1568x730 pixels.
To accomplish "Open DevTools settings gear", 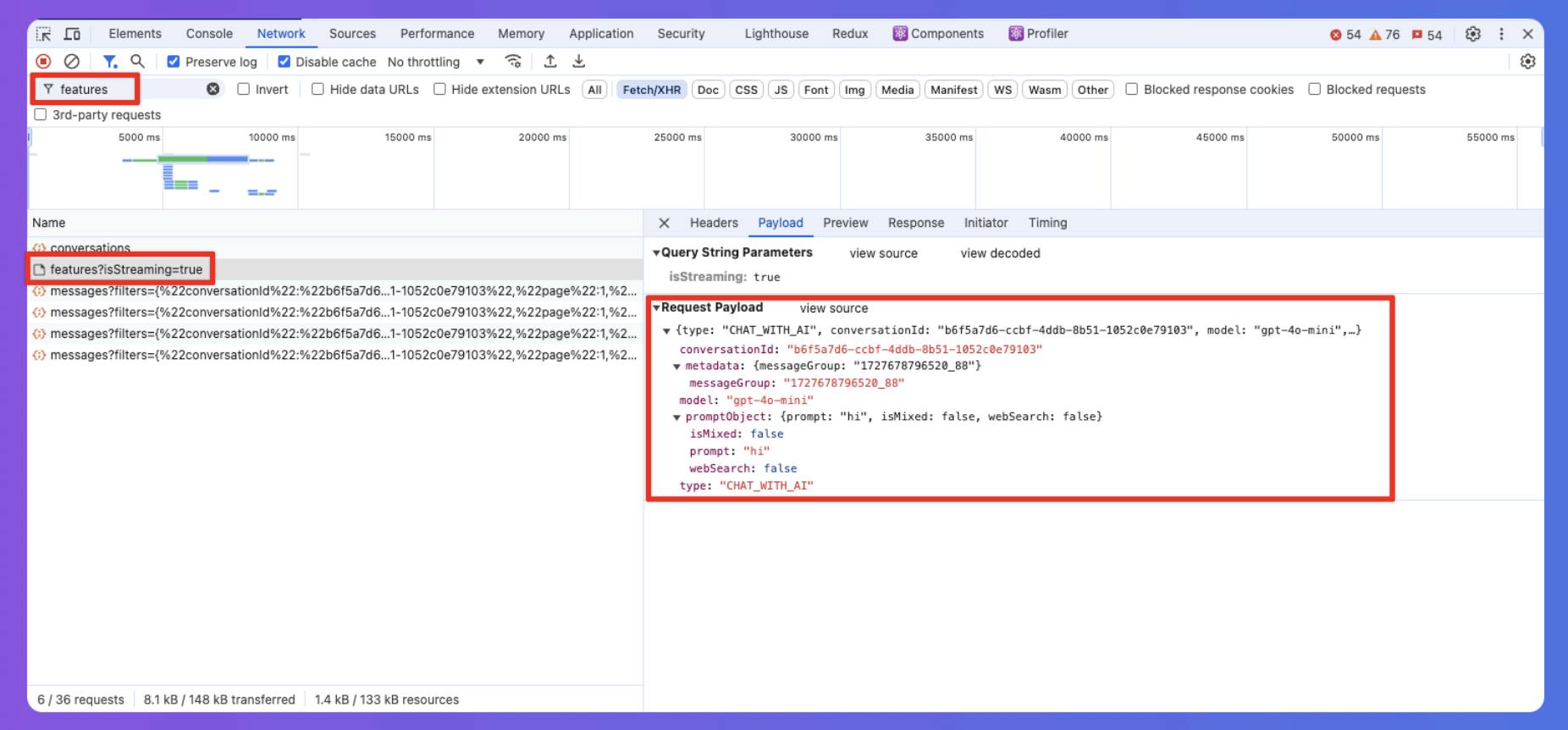I will pyautogui.click(x=1473, y=34).
